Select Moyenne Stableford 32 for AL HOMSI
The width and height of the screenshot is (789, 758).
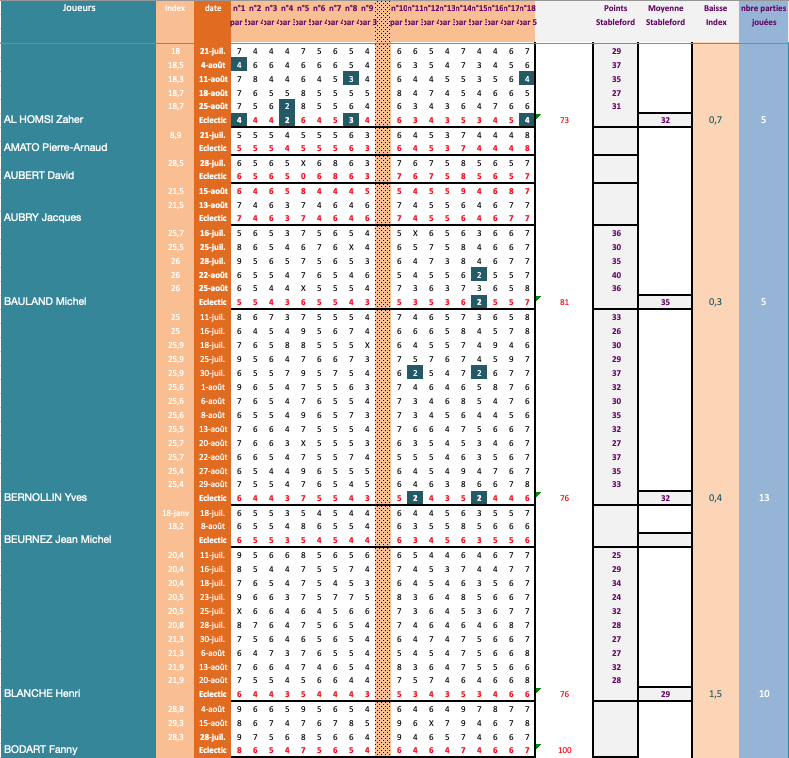click(x=665, y=120)
